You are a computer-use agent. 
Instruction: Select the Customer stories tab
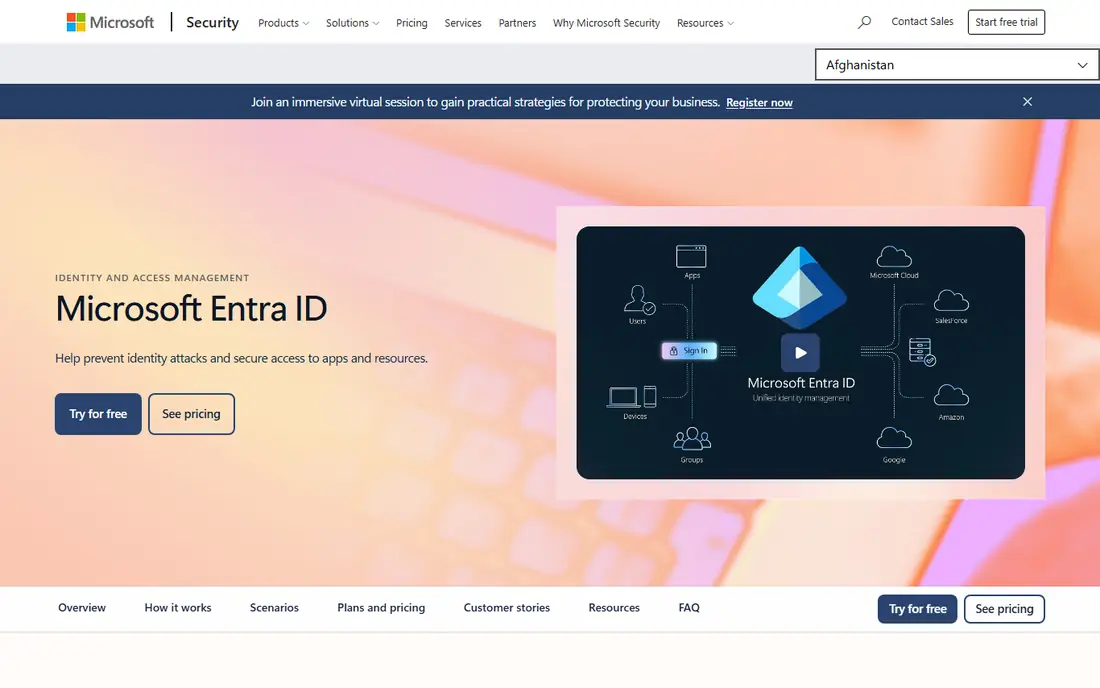[507, 608]
